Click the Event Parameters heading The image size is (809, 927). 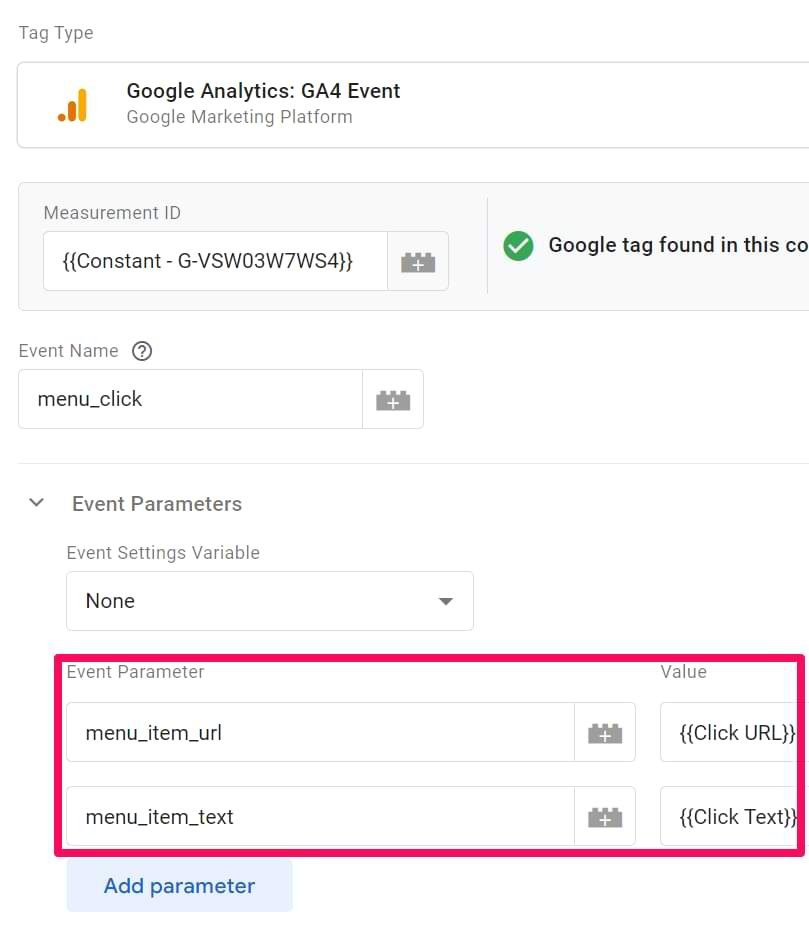pyautogui.click(x=156, y=503)
